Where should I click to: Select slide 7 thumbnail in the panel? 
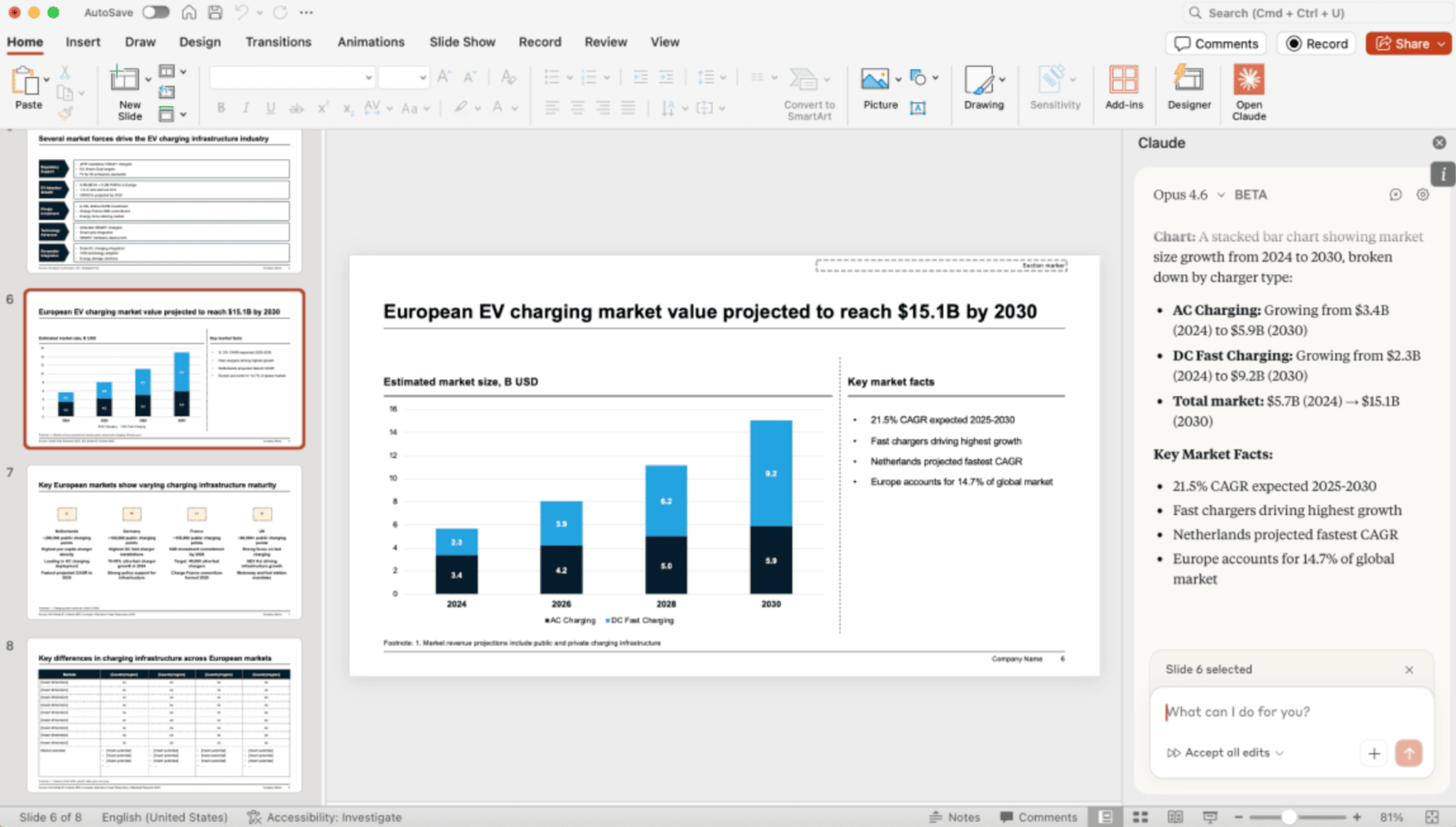pyautogui.click(x=164, y=542)
